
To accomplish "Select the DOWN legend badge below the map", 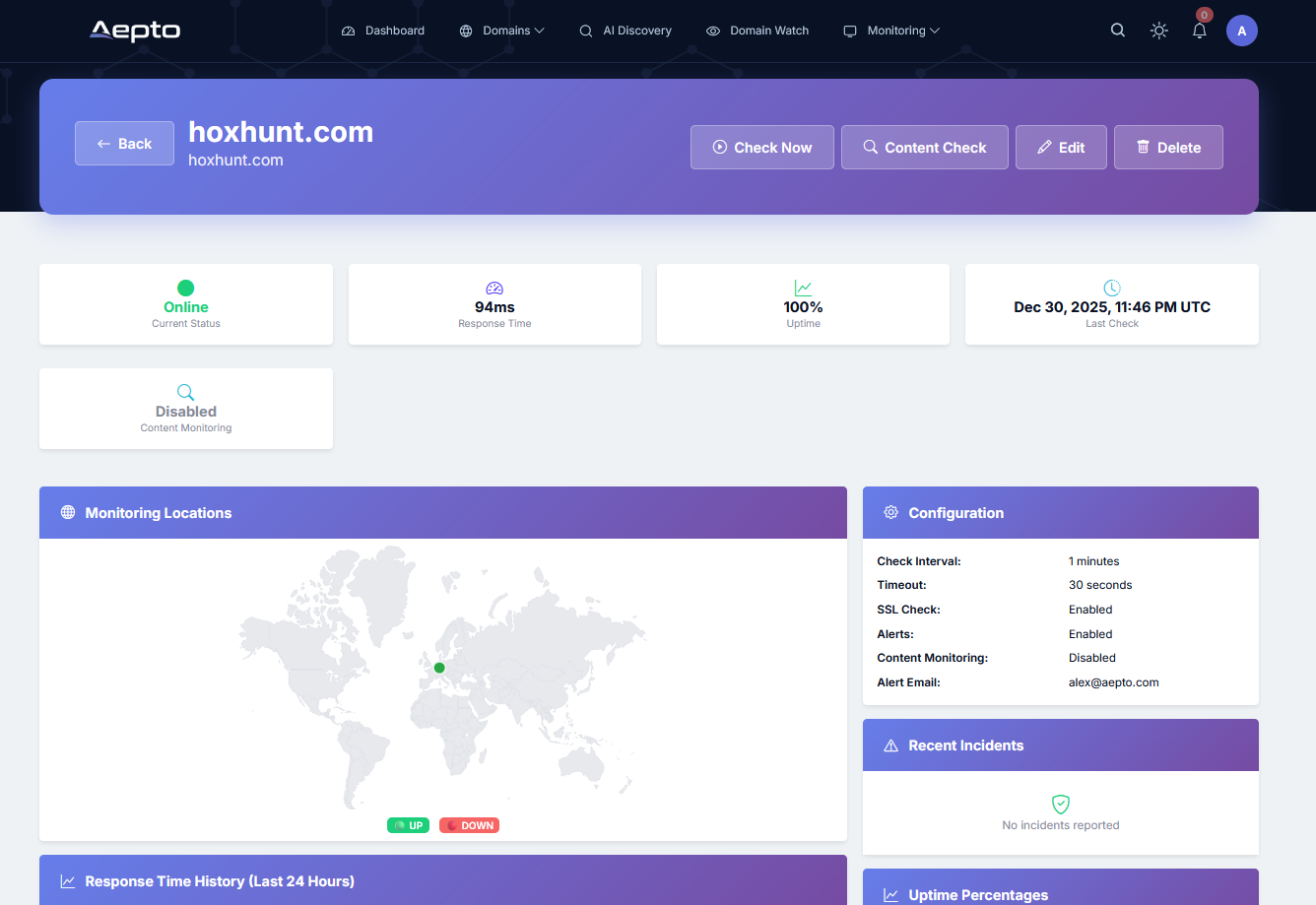I will point(469,824).
